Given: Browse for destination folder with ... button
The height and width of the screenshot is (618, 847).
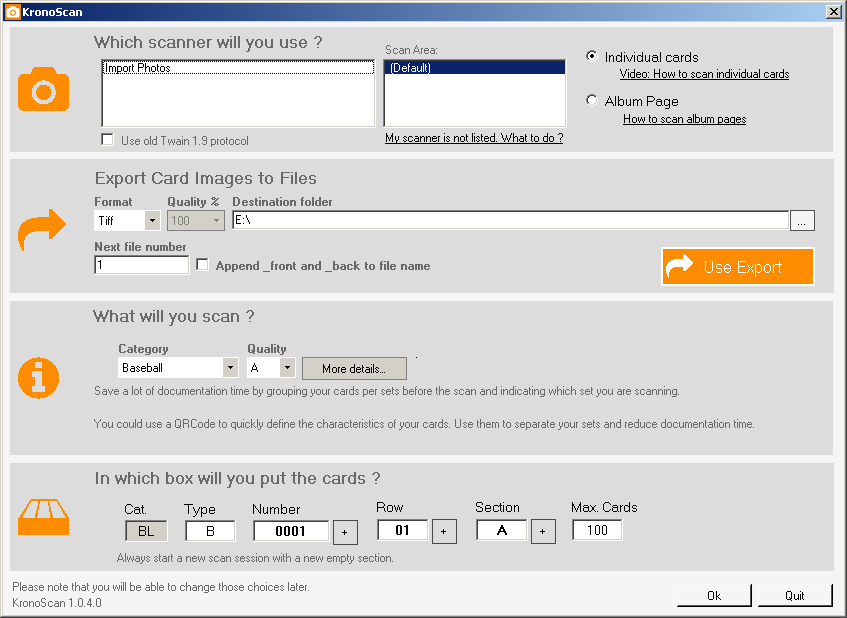Looking at the screenshot, I should [x=802, y=221].
